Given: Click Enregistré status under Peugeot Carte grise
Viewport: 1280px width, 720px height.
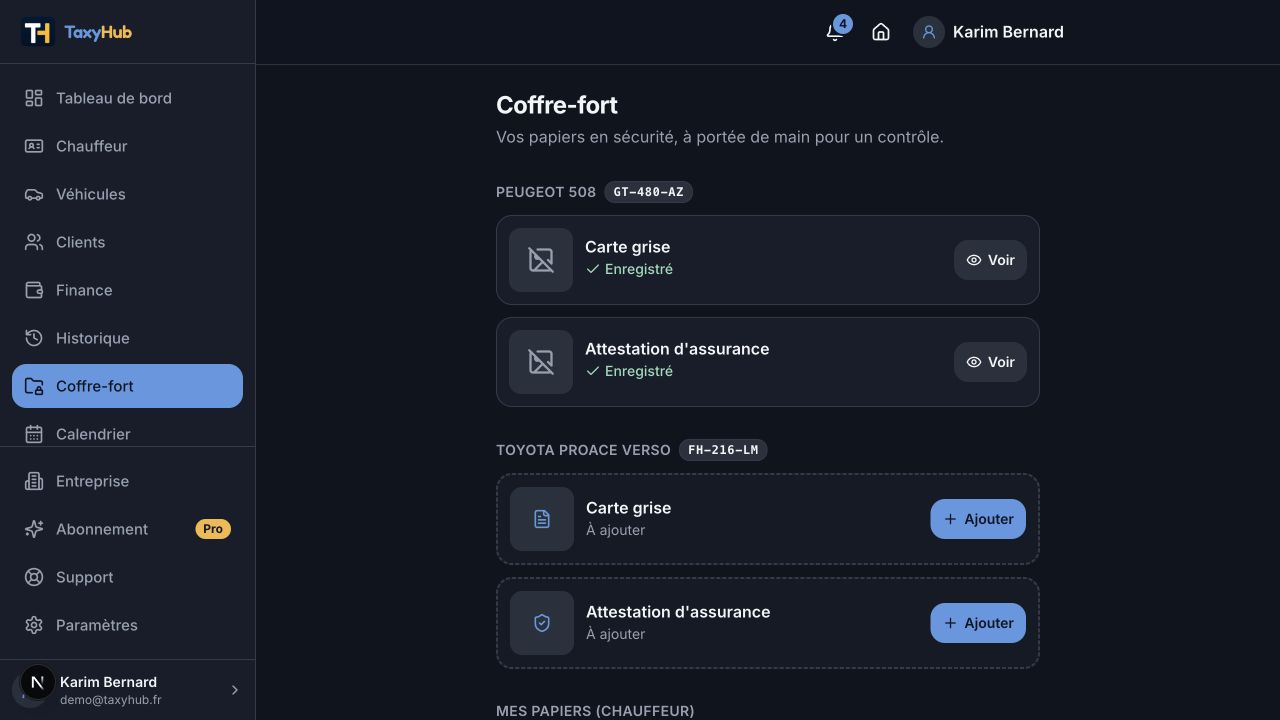Looking at the screenshot, I should (629, 269).
